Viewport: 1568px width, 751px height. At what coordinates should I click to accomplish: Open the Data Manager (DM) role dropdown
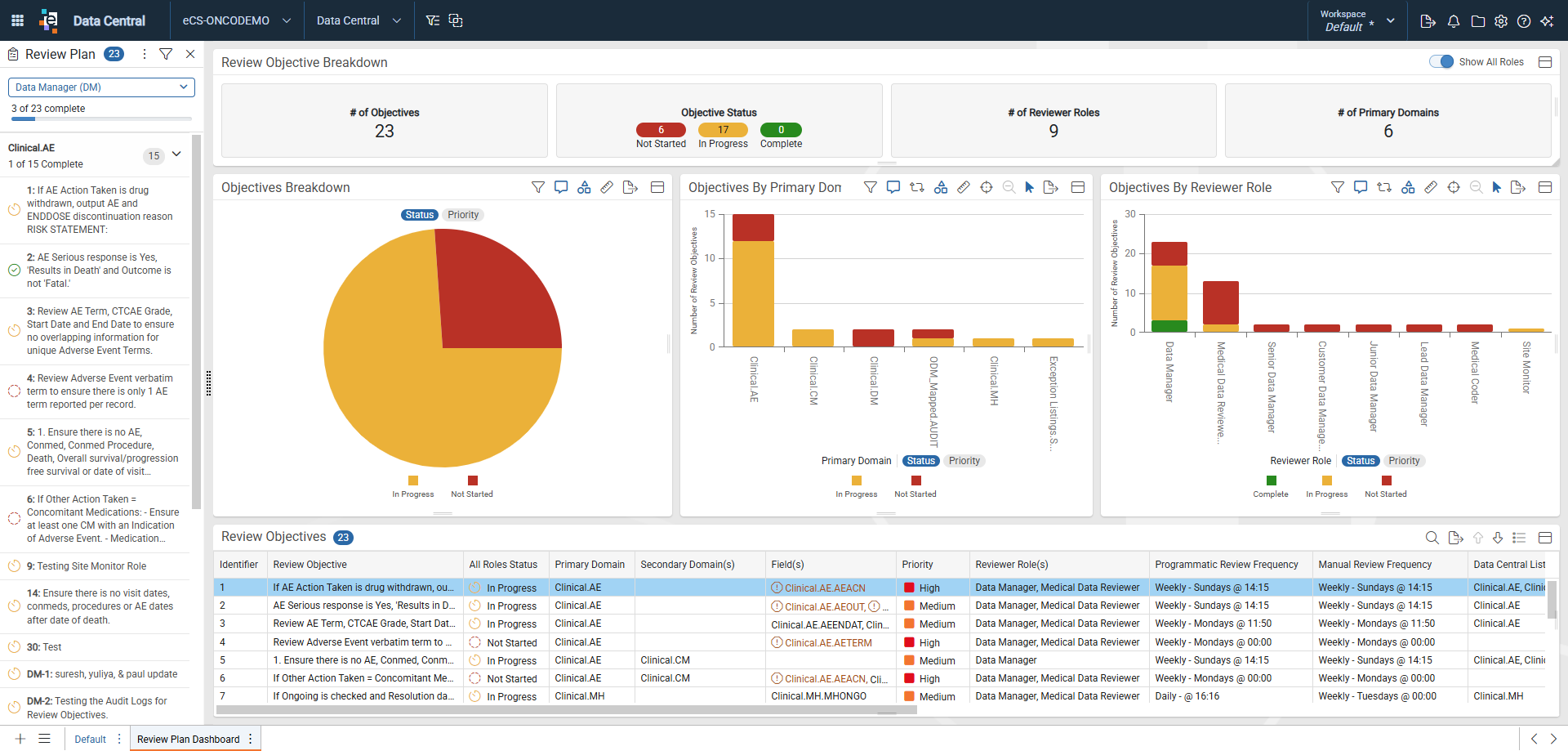point(101,87)
